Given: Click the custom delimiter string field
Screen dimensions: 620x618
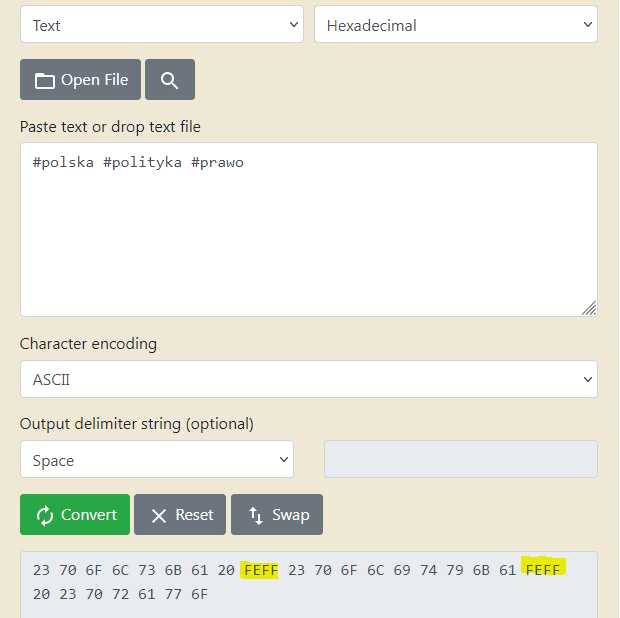Looking at the screenshot, I should (x=461, y=459).
